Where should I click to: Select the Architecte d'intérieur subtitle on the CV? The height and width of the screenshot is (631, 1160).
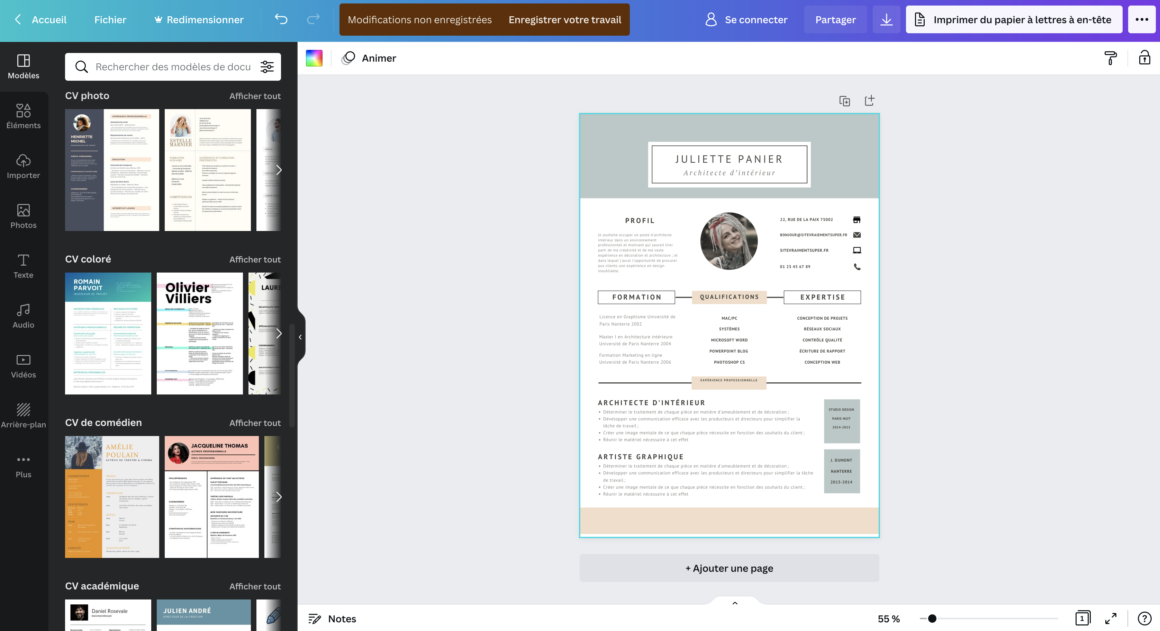(x=729, y=173)
